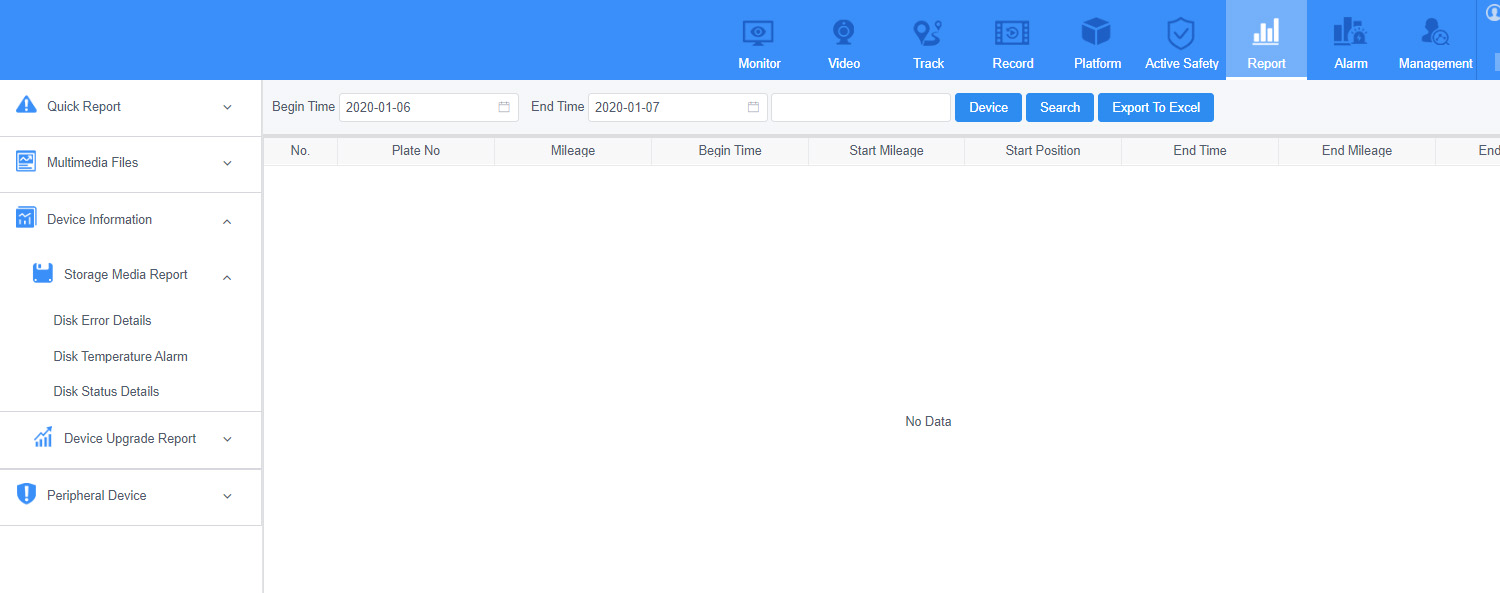Collapse the Device Information section chevron

pos(227,221)
